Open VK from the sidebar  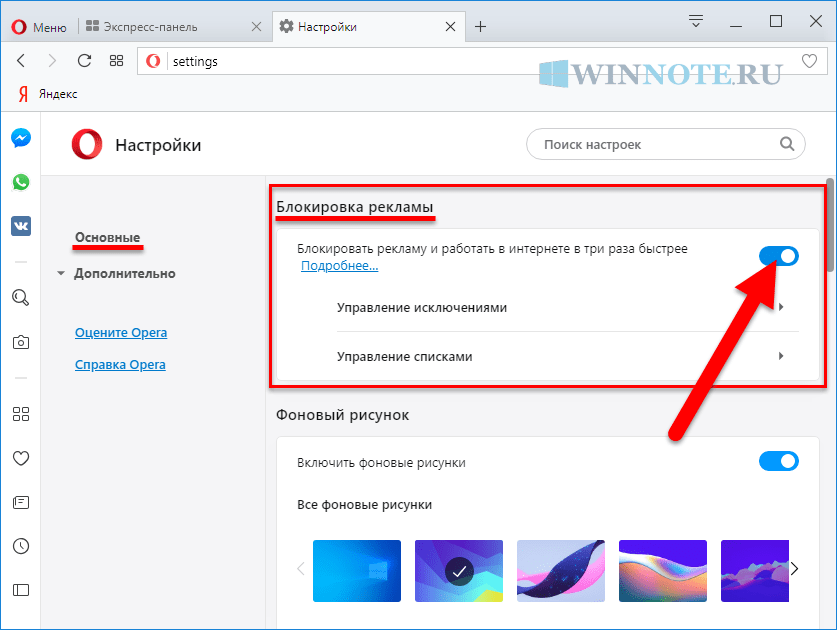21,226
